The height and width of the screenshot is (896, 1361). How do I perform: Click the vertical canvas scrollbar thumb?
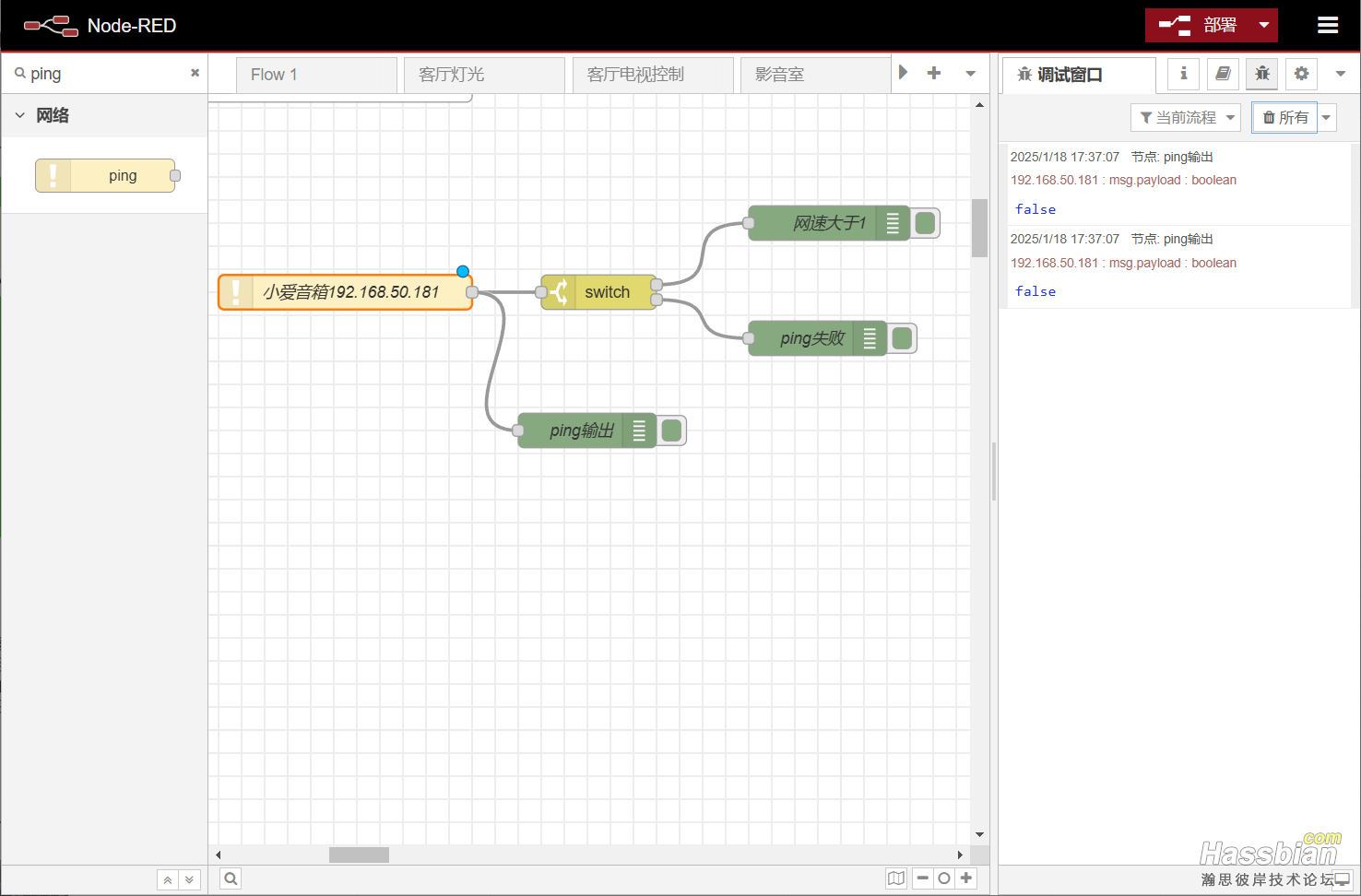click(979, 228)
